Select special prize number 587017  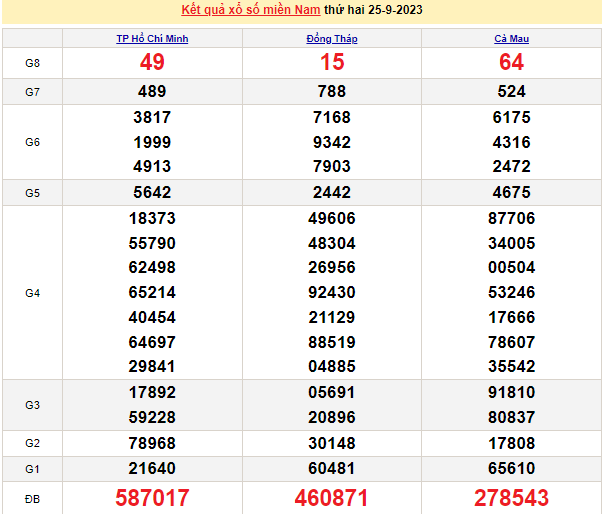[152, 498]
